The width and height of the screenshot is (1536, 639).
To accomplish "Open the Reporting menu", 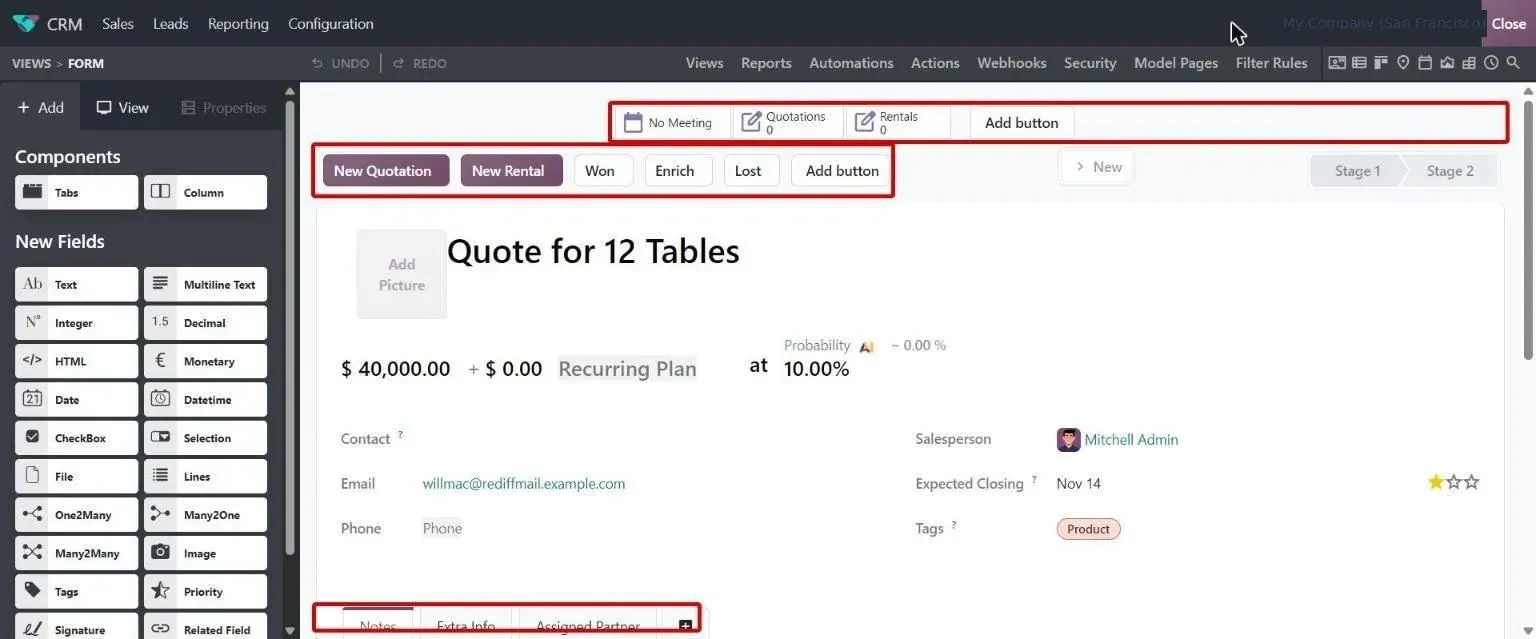I will pyautogui.click(x=238, y=23).
